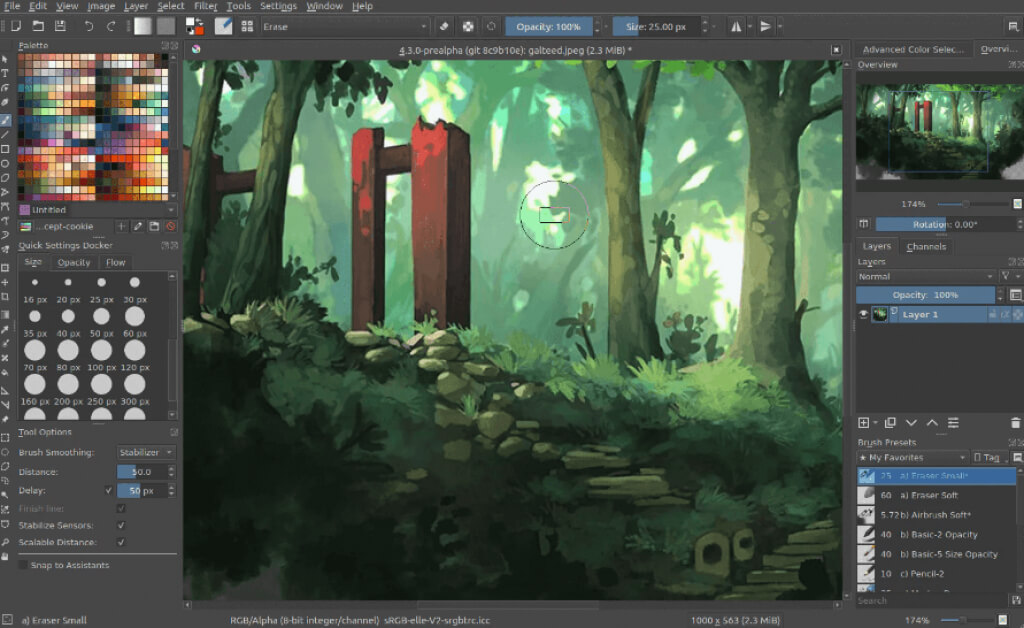Screen dimensions: 1024x628
Task: Switch to the Channels tab
Action: point(925,246)
